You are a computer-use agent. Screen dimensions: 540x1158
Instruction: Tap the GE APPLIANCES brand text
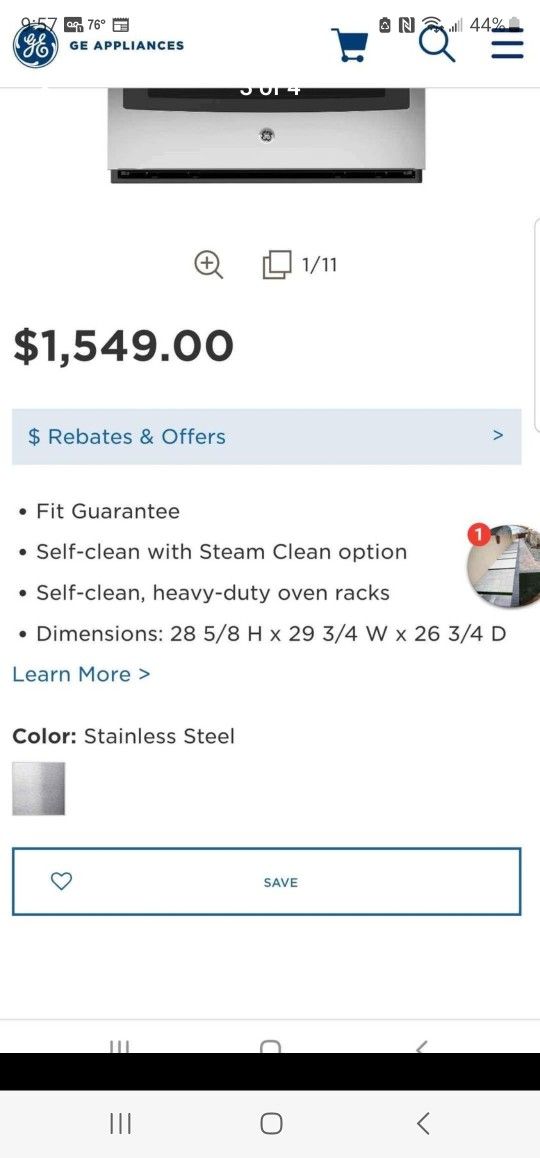(126, 45)
